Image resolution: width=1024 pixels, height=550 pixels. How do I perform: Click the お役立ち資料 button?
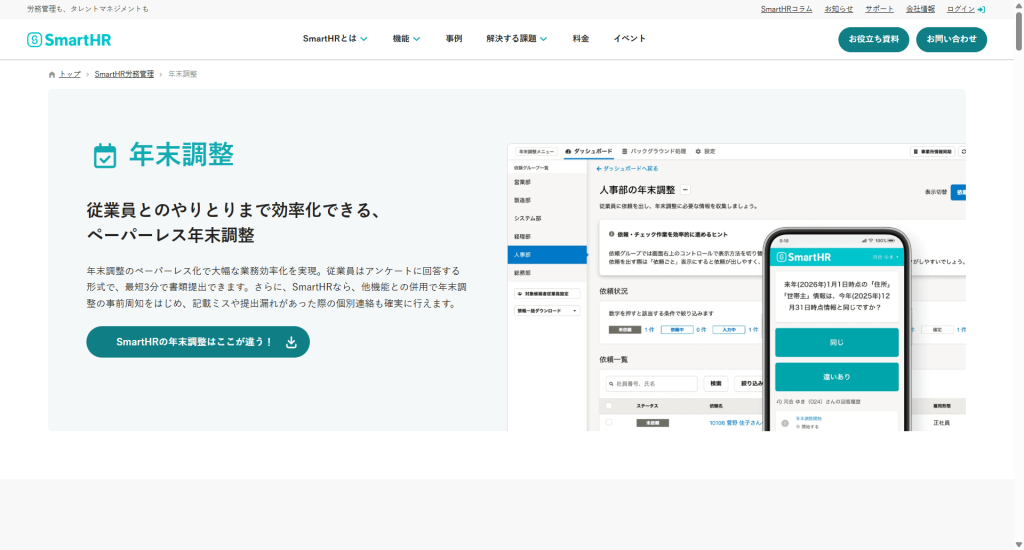point(873,39)
